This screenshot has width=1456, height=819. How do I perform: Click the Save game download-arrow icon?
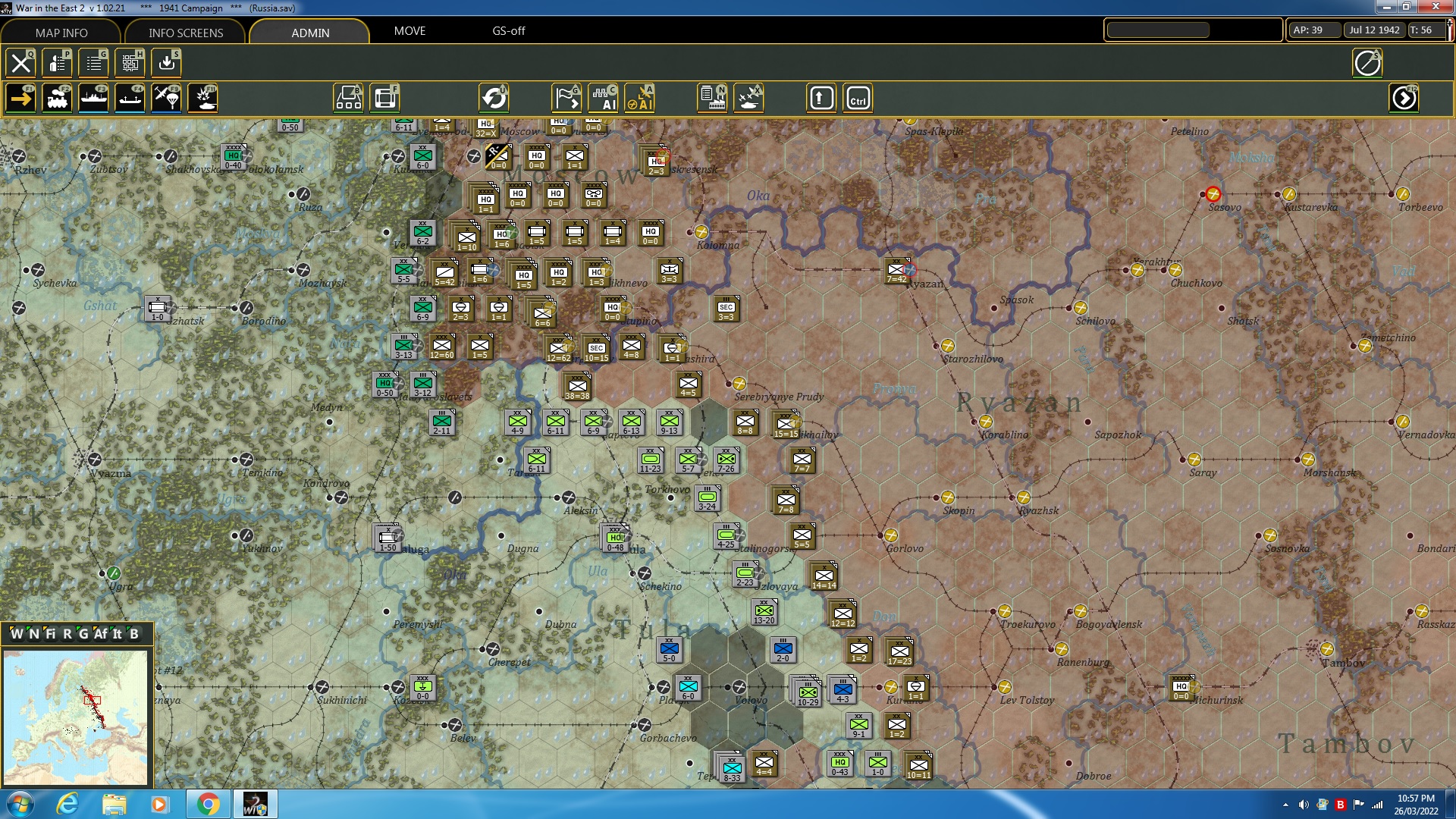pos(167,63)
